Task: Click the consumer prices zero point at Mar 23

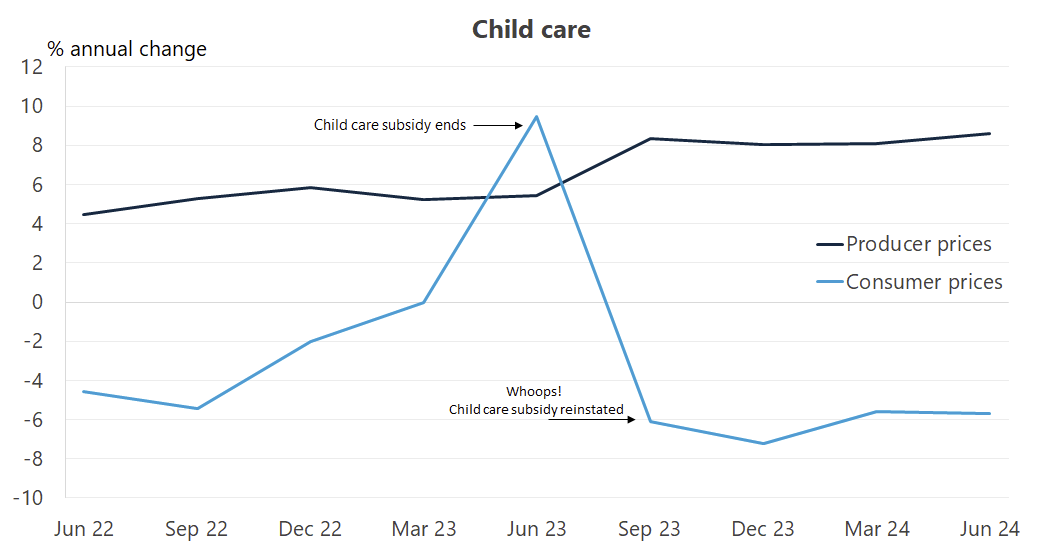Action: point(424,302)
